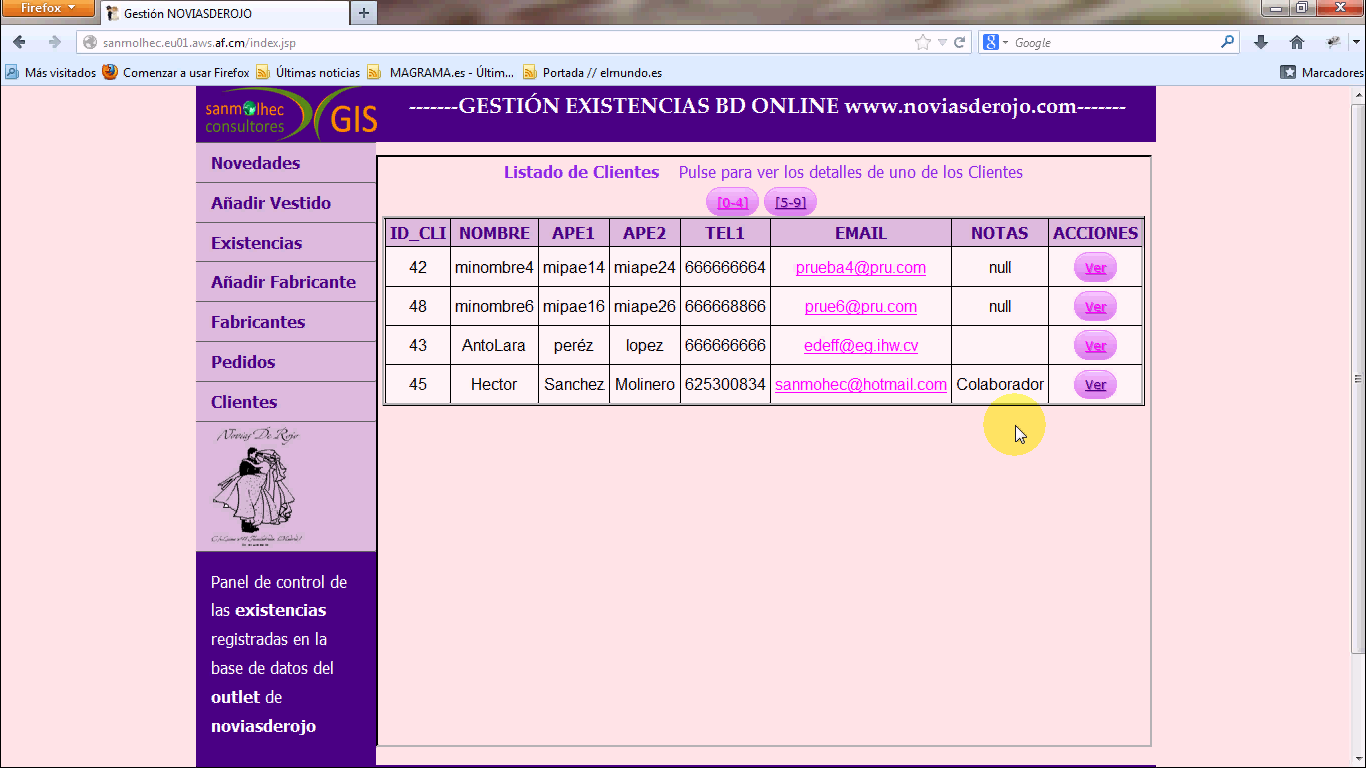Click the email link sanmohec@hotmail.com
The width and height of the screenshot is (1366, 768).
tap(860, 385)
